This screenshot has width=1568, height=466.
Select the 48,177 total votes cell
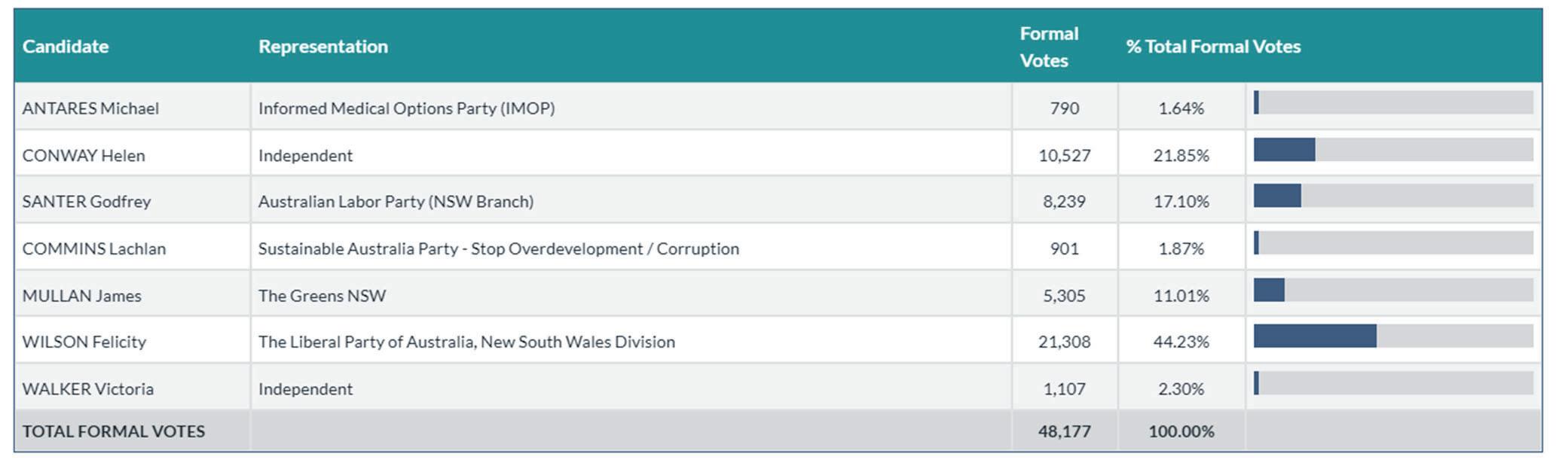pyautogui.click(x=1064, y=431)
